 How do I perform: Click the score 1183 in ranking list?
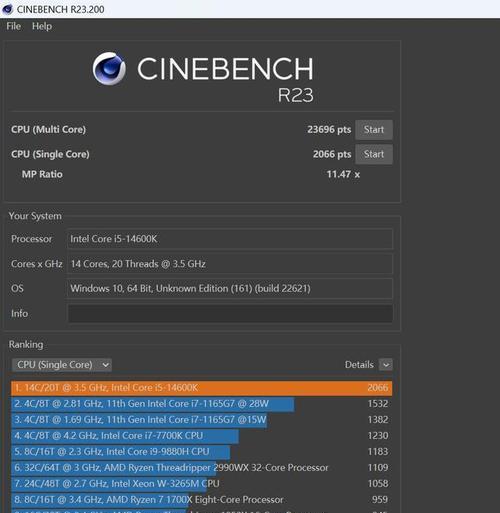(x=378, y=452)
